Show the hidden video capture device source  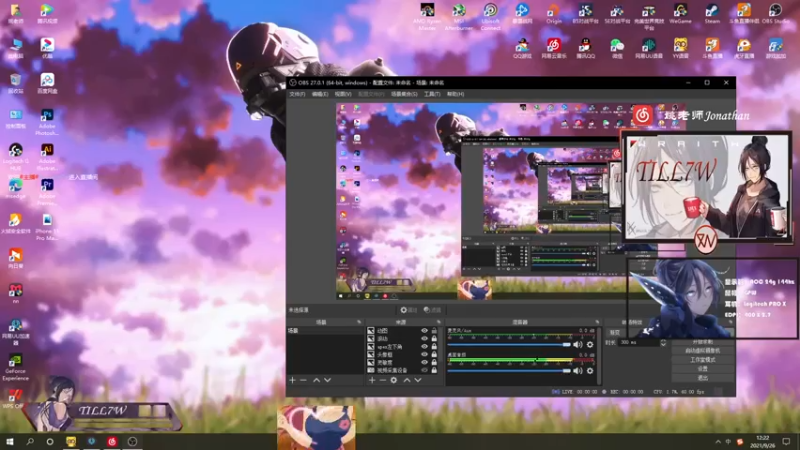424,370
